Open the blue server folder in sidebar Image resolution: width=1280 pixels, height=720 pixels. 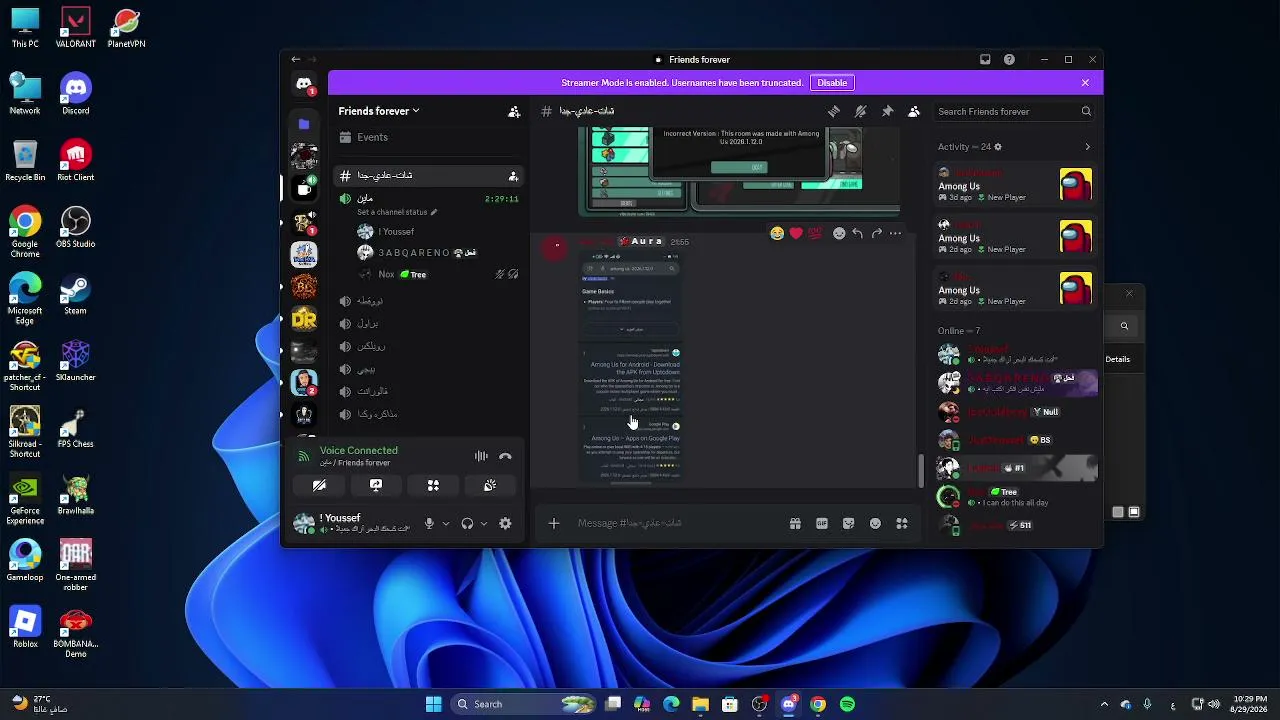pos(304,124)
